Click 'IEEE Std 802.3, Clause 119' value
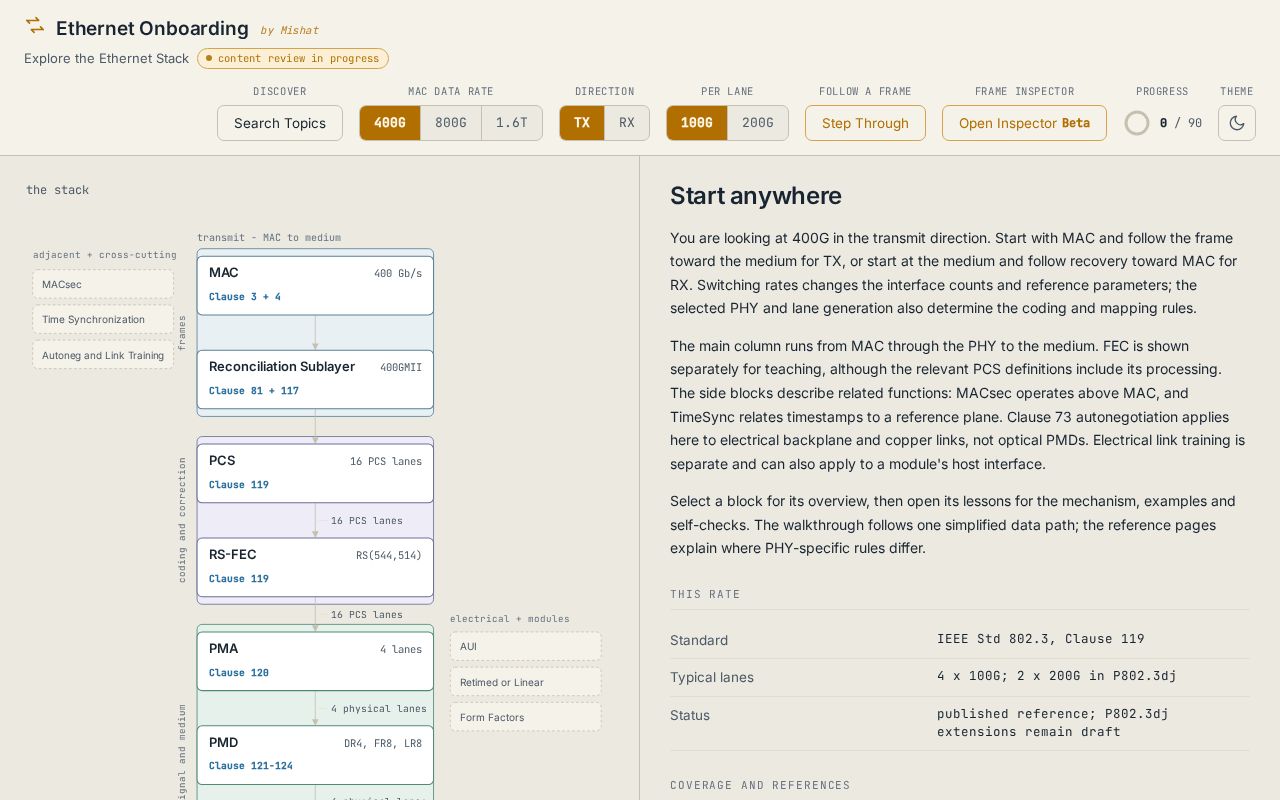Screen dimensions: 1280x800 1041,639
